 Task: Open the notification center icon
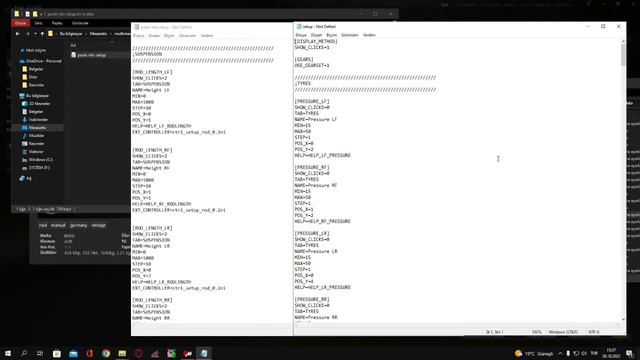point(629,353)
